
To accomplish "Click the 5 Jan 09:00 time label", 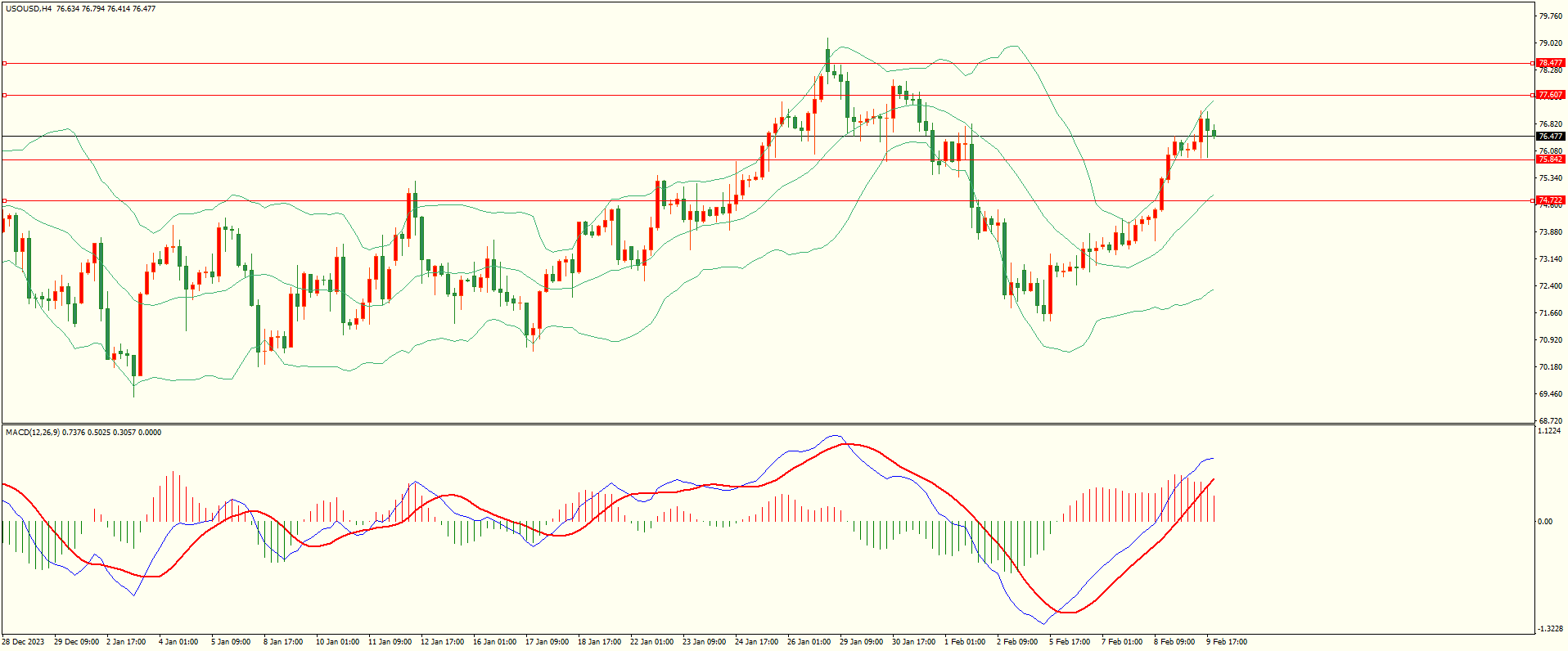I will [231, 642].
